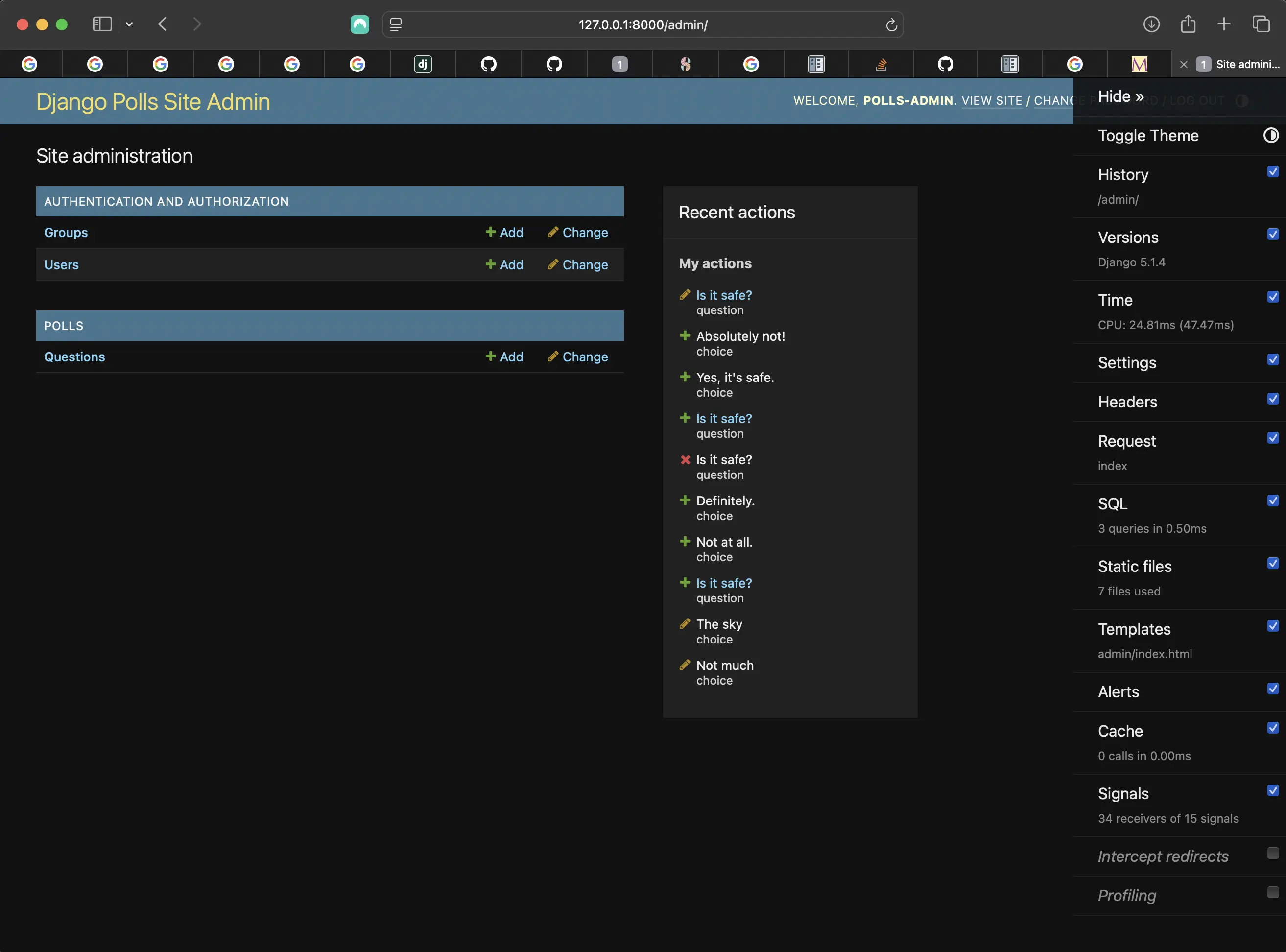Image resolution: width=1286 pixels, height=952 pixels.
Task: Uncheck the Cache panel checkbox
Action: 1273,728
